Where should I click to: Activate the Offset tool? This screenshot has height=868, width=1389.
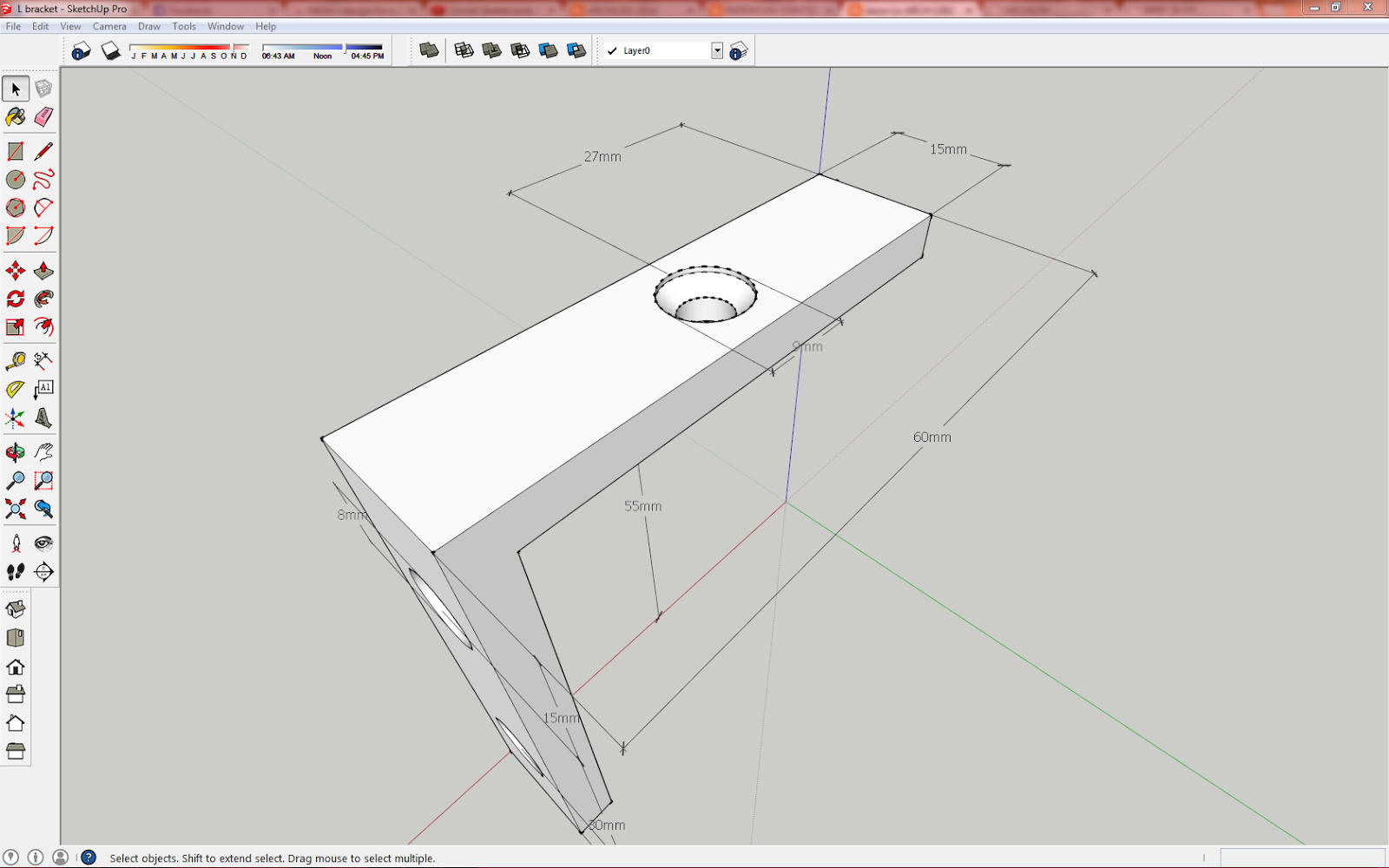click(x=43, y=326)
